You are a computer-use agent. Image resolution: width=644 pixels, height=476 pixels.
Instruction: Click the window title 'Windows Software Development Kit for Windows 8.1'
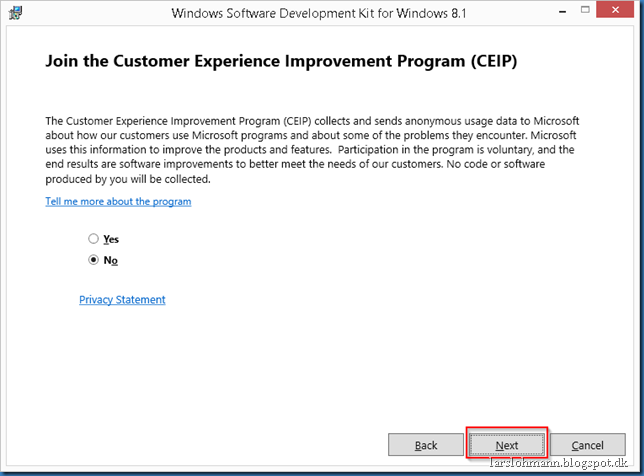pos(319,13)
